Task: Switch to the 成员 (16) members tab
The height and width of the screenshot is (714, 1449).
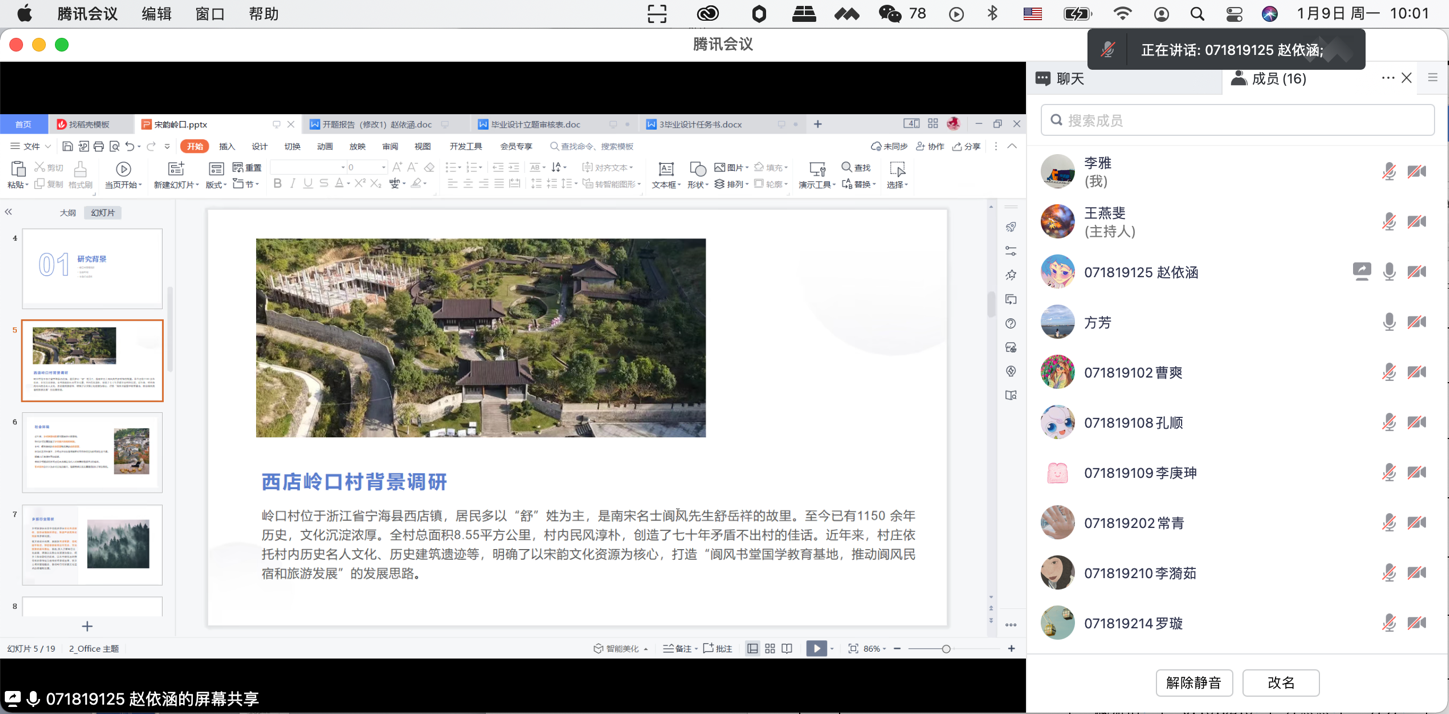Action: point(1268,79)
